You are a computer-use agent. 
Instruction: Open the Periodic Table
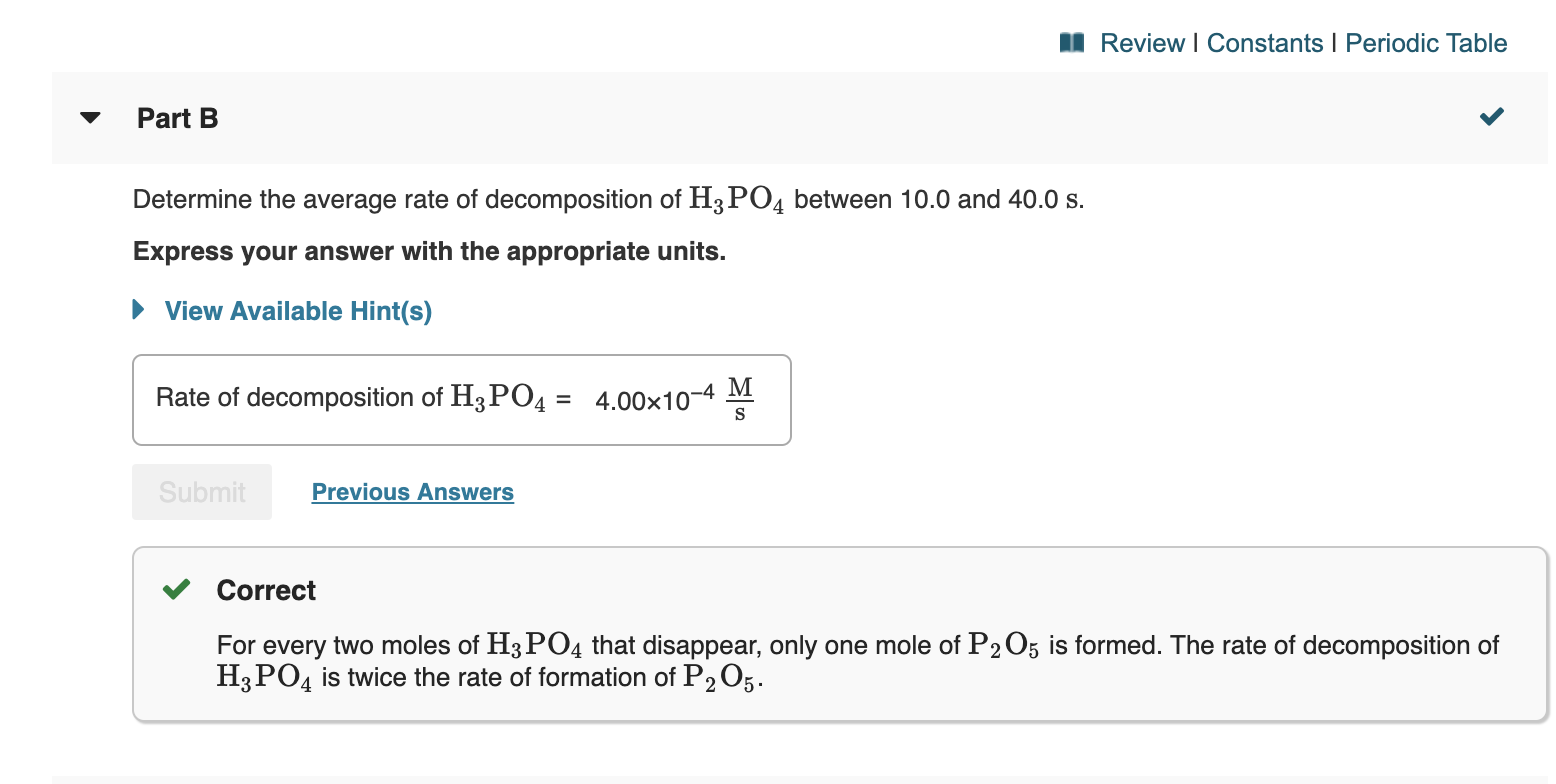pos(1426,43)
